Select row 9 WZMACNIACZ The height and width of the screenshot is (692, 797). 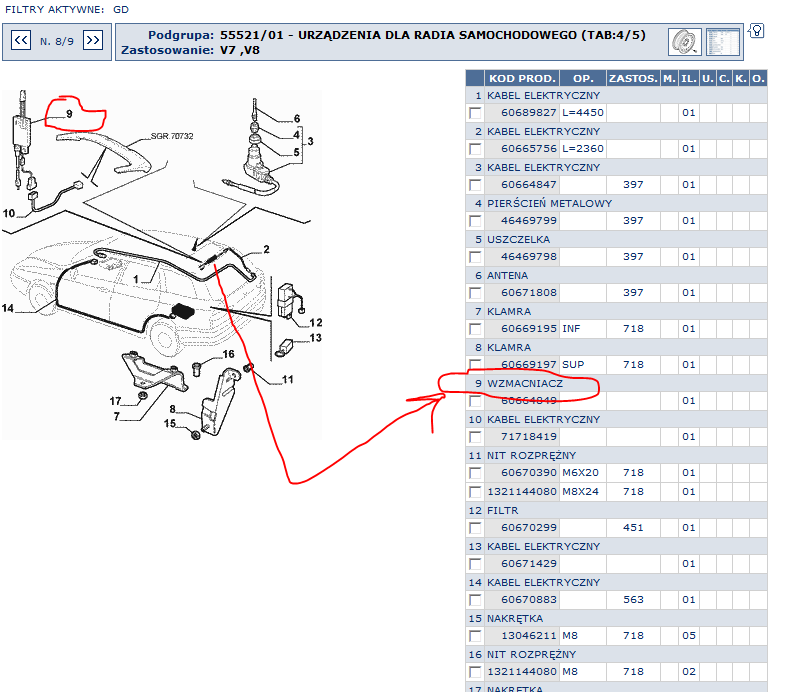[x=616, y=383]
